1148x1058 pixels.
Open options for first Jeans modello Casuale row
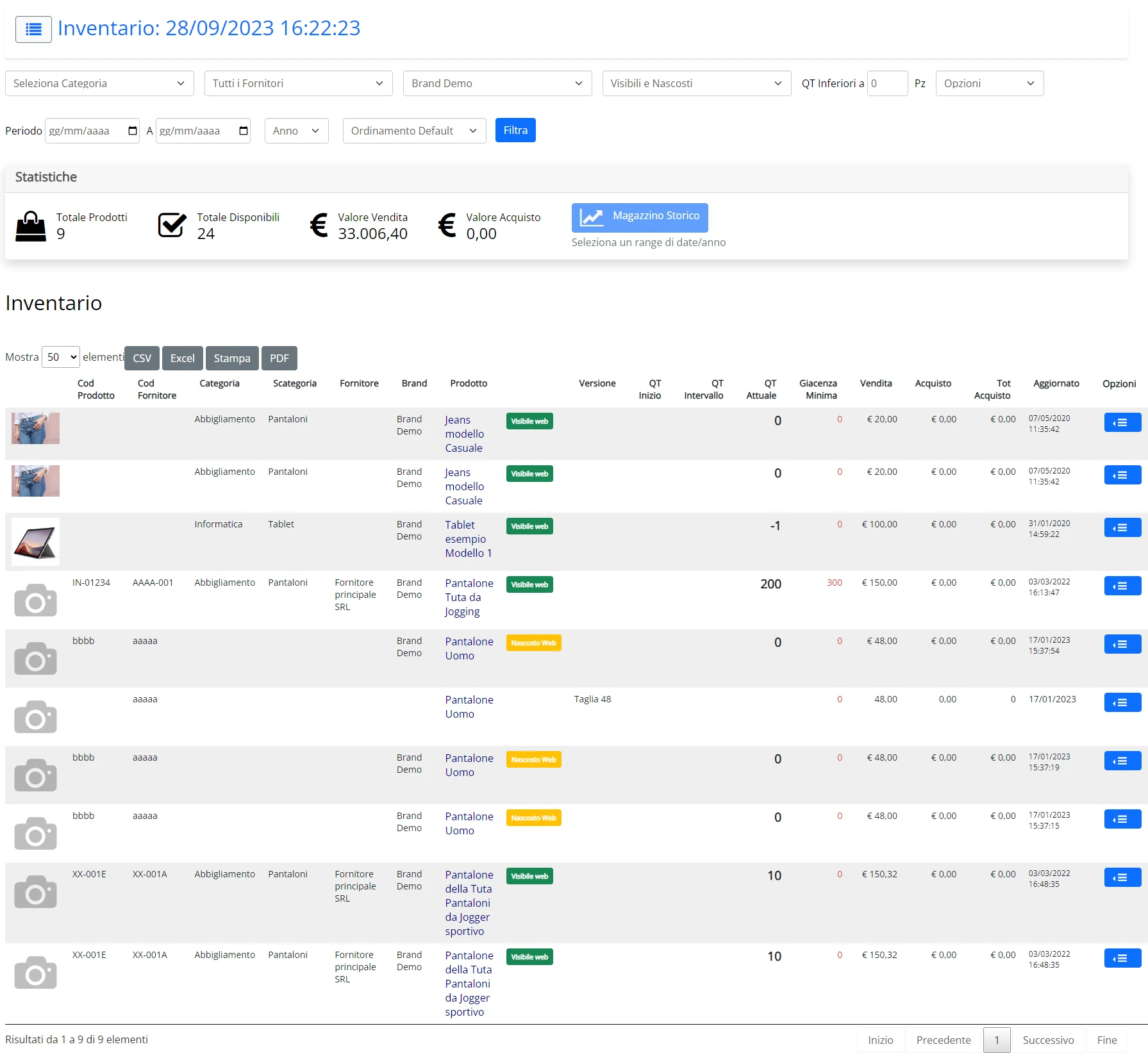point(1122,422)
